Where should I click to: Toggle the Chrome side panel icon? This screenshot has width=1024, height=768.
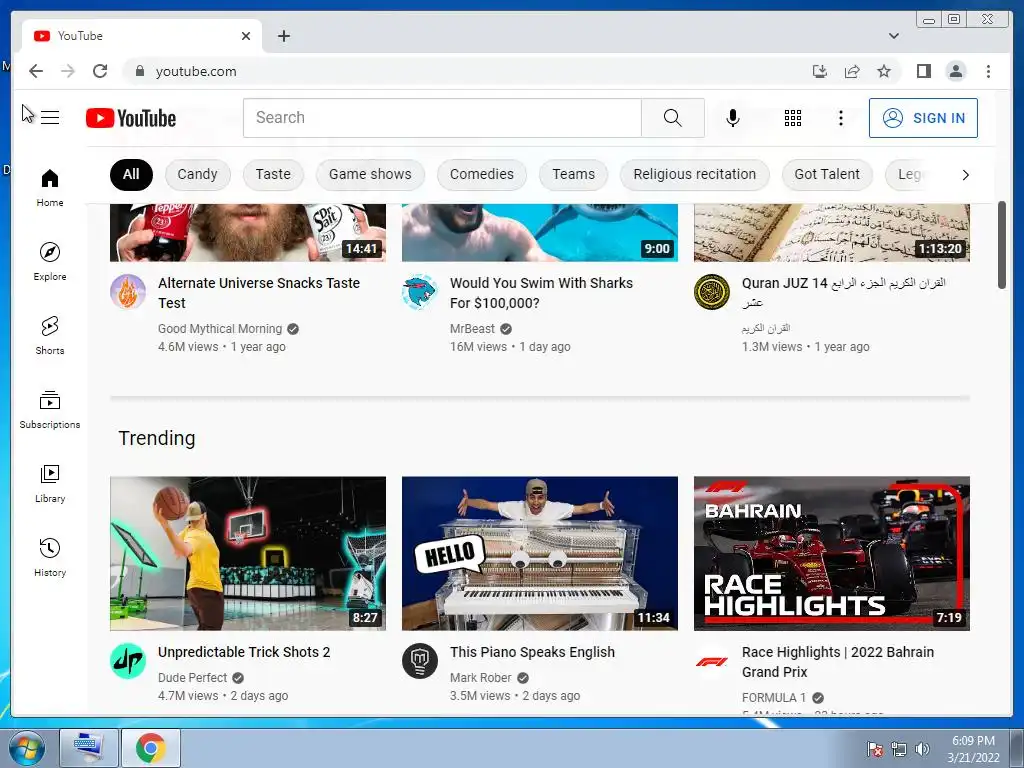923,71
